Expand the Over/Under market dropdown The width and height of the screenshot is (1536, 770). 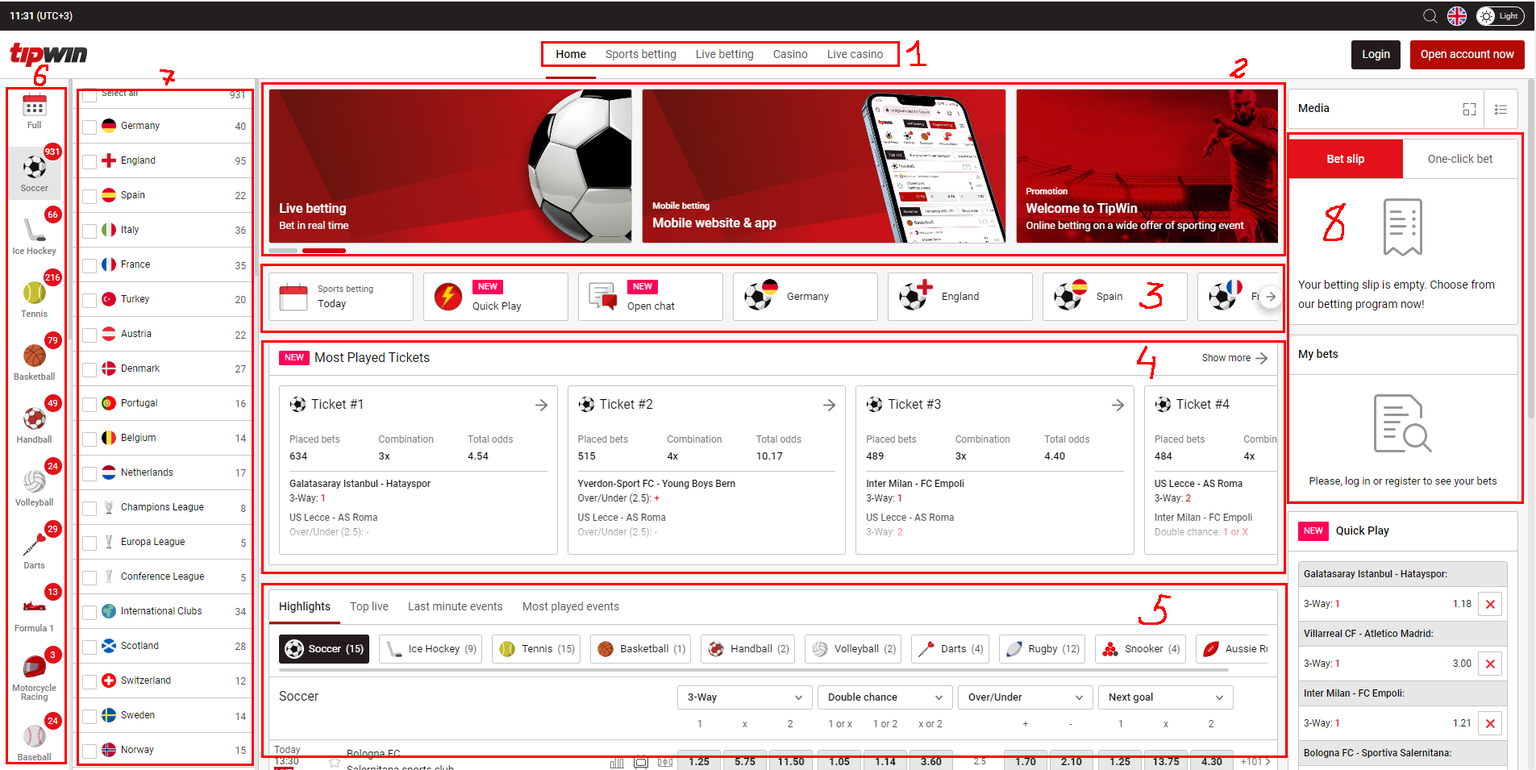coord(1024,697)
